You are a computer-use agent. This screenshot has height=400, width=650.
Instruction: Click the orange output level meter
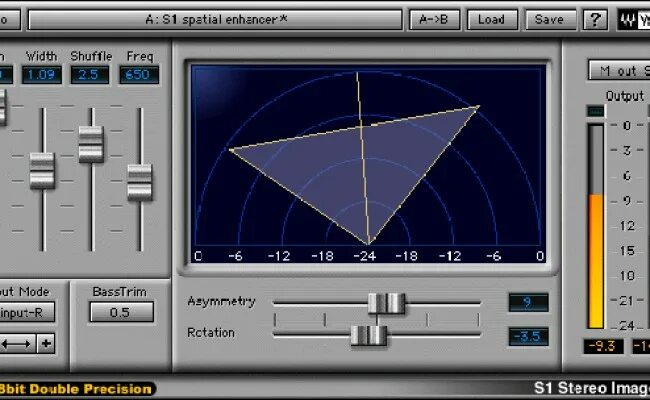(596, 225)
